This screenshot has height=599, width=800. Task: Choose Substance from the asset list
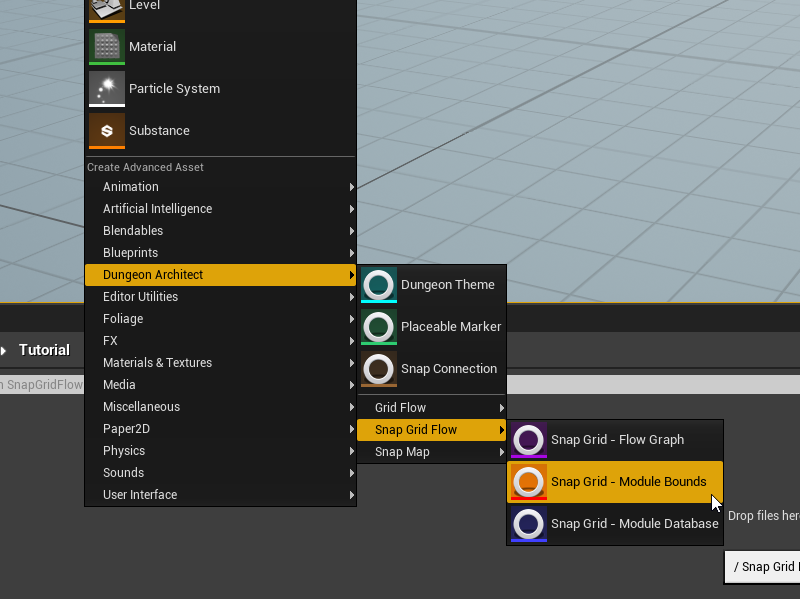click(x=220, y=131)
